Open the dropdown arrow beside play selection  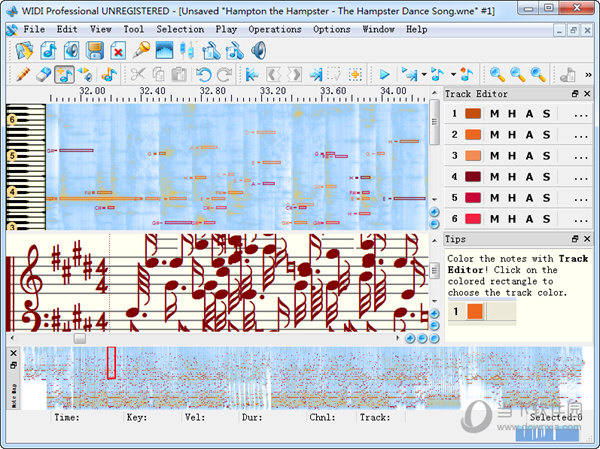(424, 75)
